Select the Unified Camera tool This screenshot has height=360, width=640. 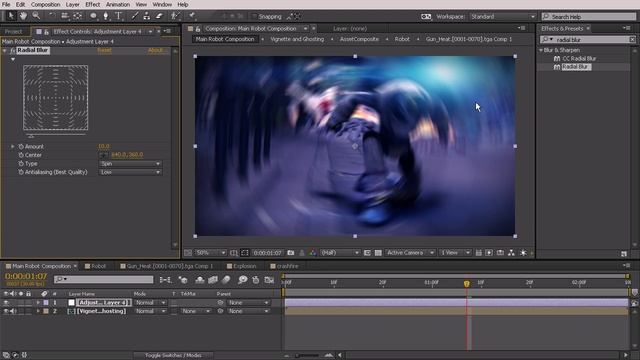coord(64,16)
